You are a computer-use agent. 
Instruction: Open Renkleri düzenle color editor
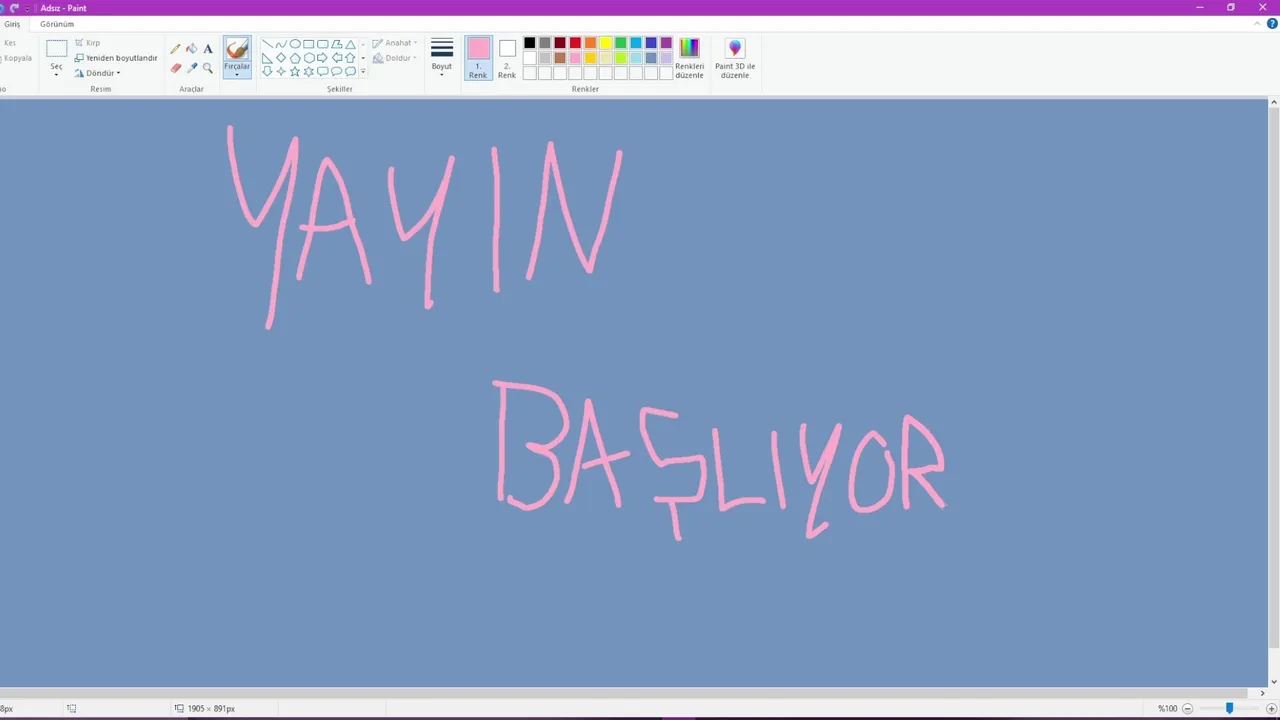pyautogui.click(x=689, y=59)
